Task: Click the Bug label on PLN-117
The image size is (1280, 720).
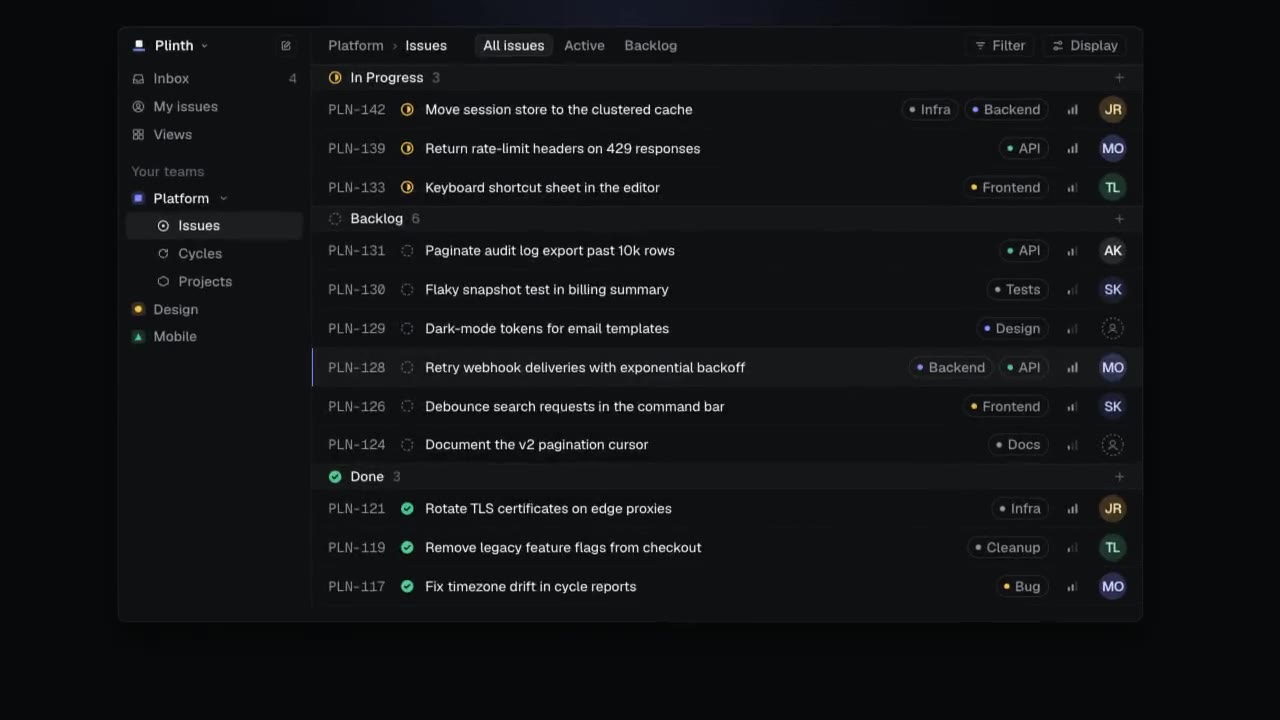Action: (1022, 587)
